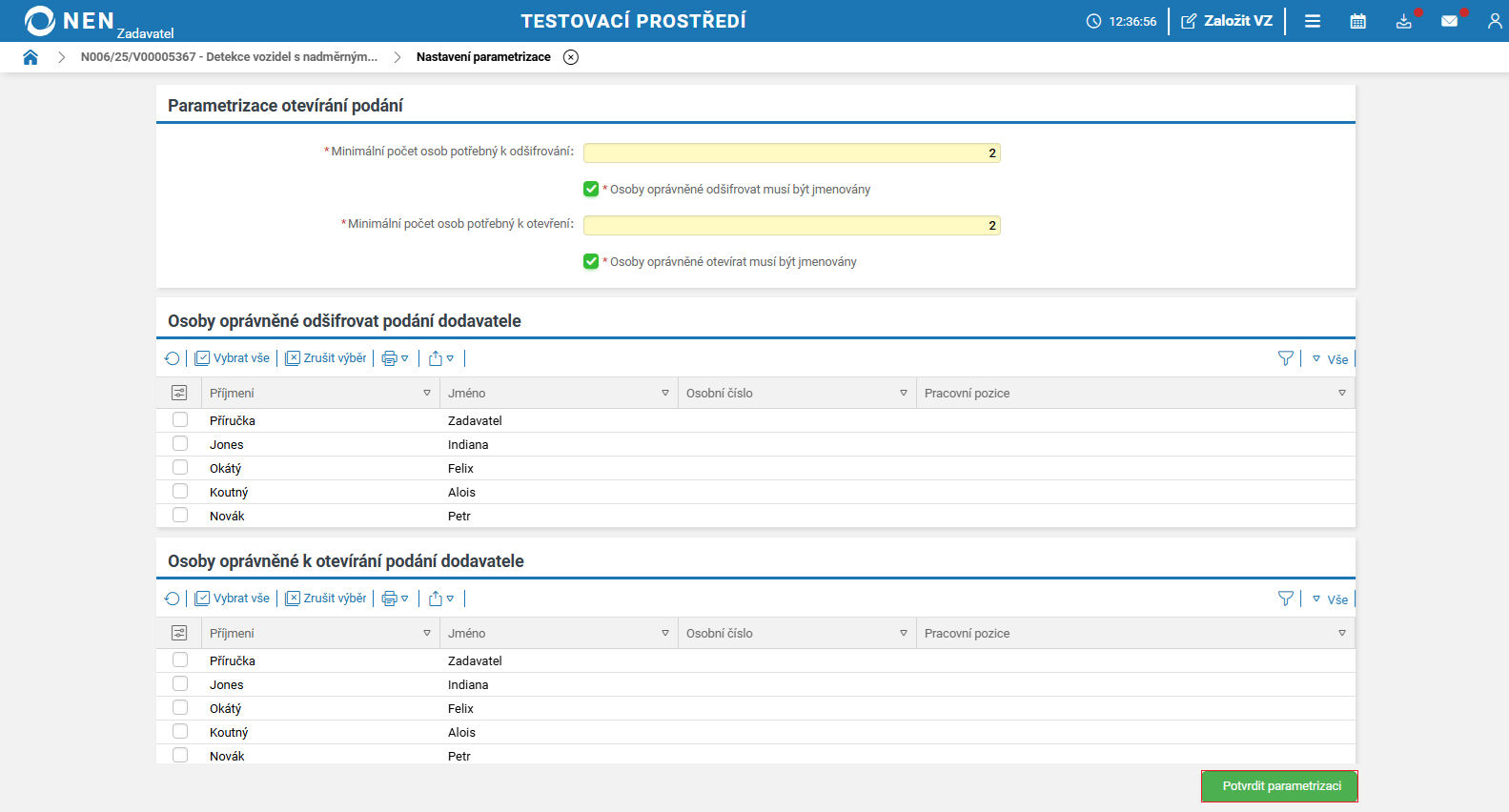Click Potvrdit parametrizaci button
The image size is (1509, 812).
(x=1280, y=786)
